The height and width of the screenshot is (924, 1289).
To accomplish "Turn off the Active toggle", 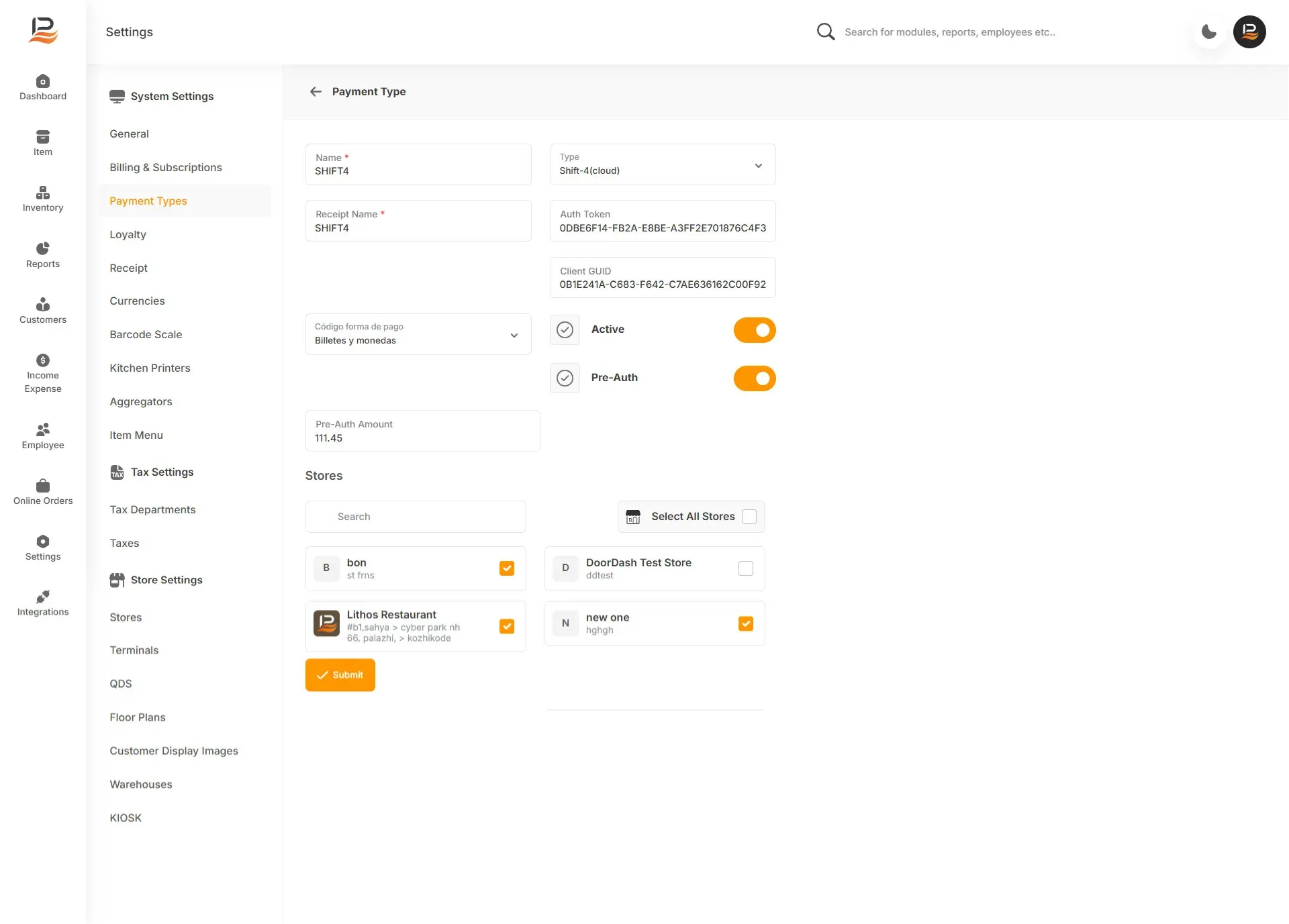I will pyautogui.click(x=755, y=330).
